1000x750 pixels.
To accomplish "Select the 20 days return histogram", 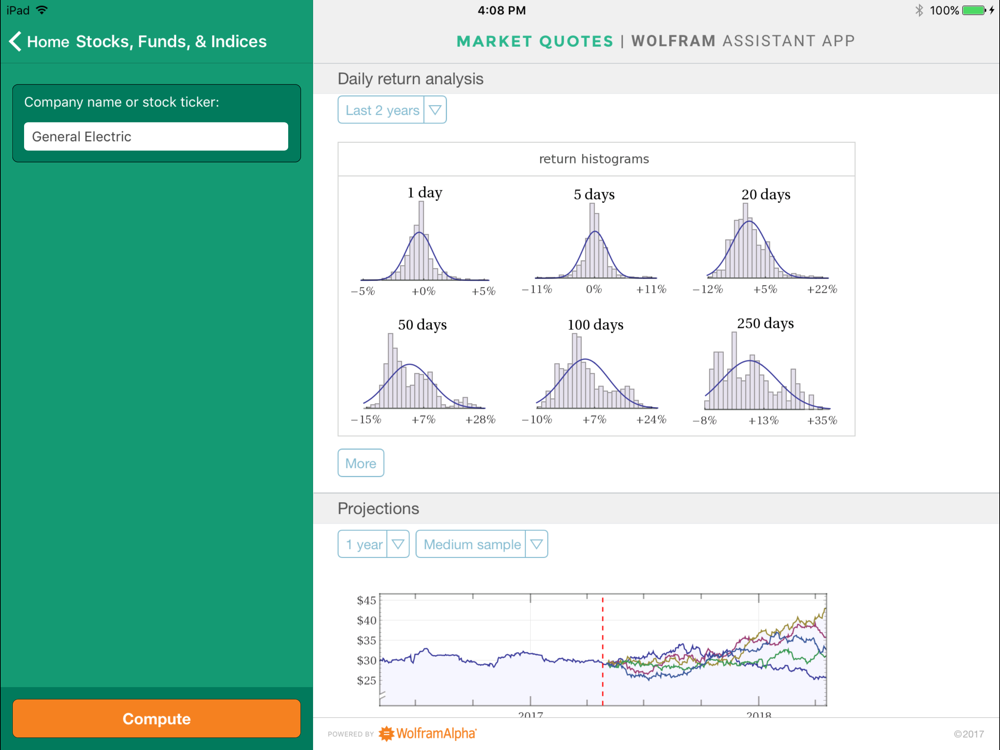I will tap(765, 241).
